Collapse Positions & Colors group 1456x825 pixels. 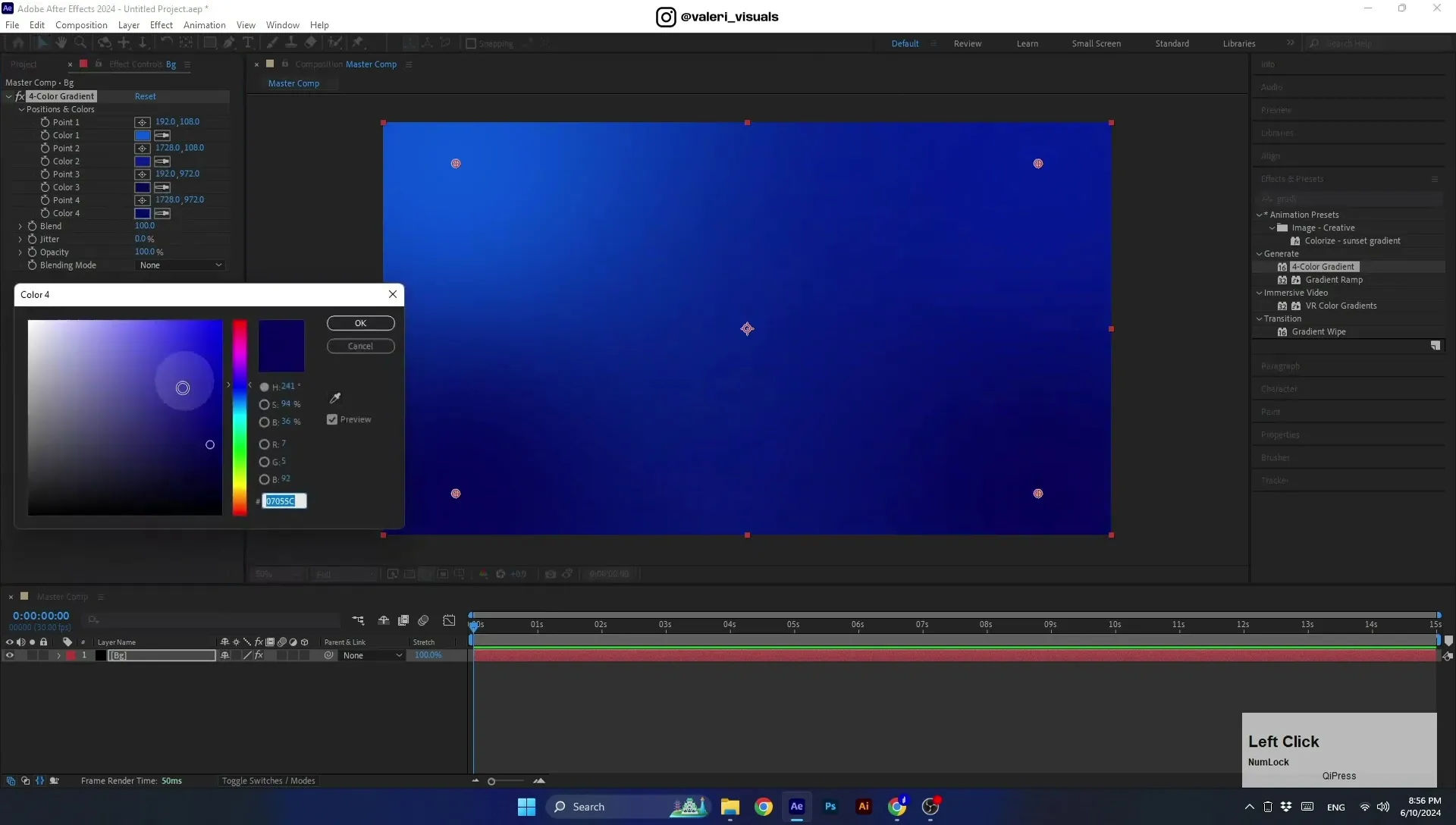22,109
